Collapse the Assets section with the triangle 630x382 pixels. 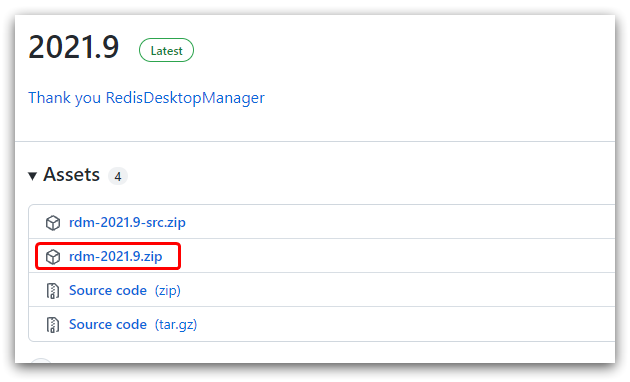pos(33,176)
